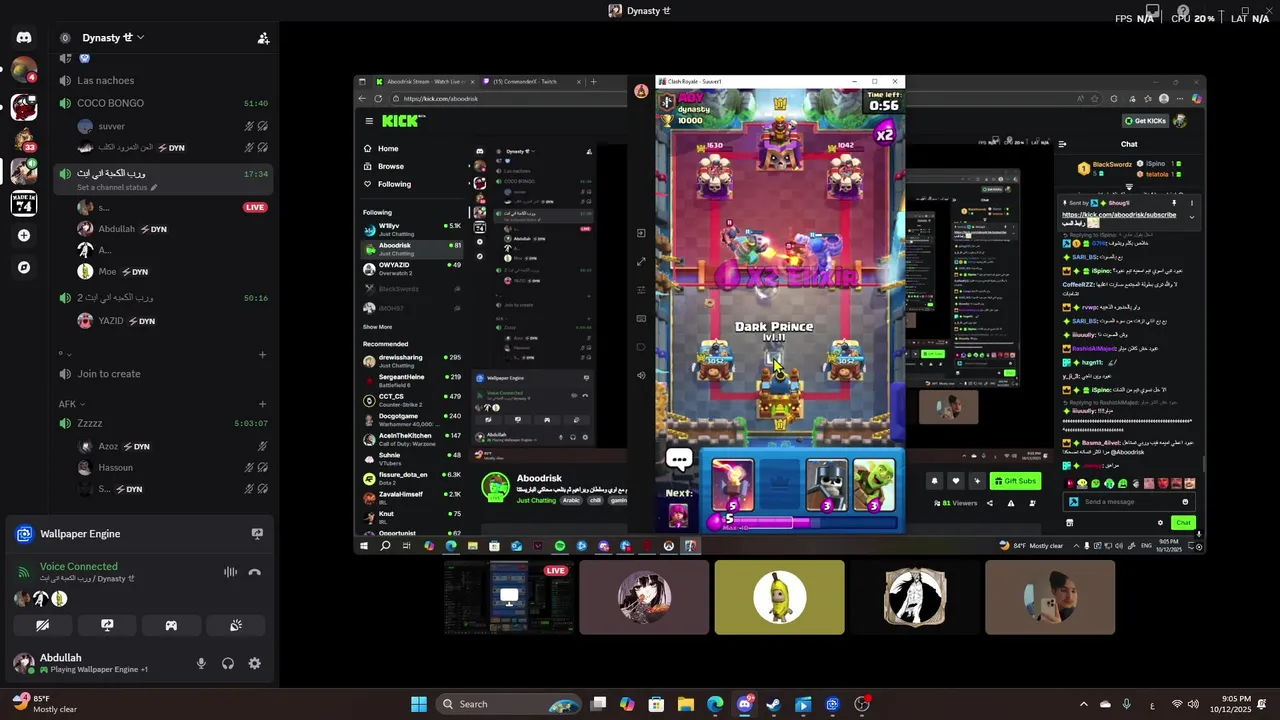The height and width of the screenshot is (720, 1280).
Task: Open notification bell in taskbar
Action: (x=1263, y=704)
